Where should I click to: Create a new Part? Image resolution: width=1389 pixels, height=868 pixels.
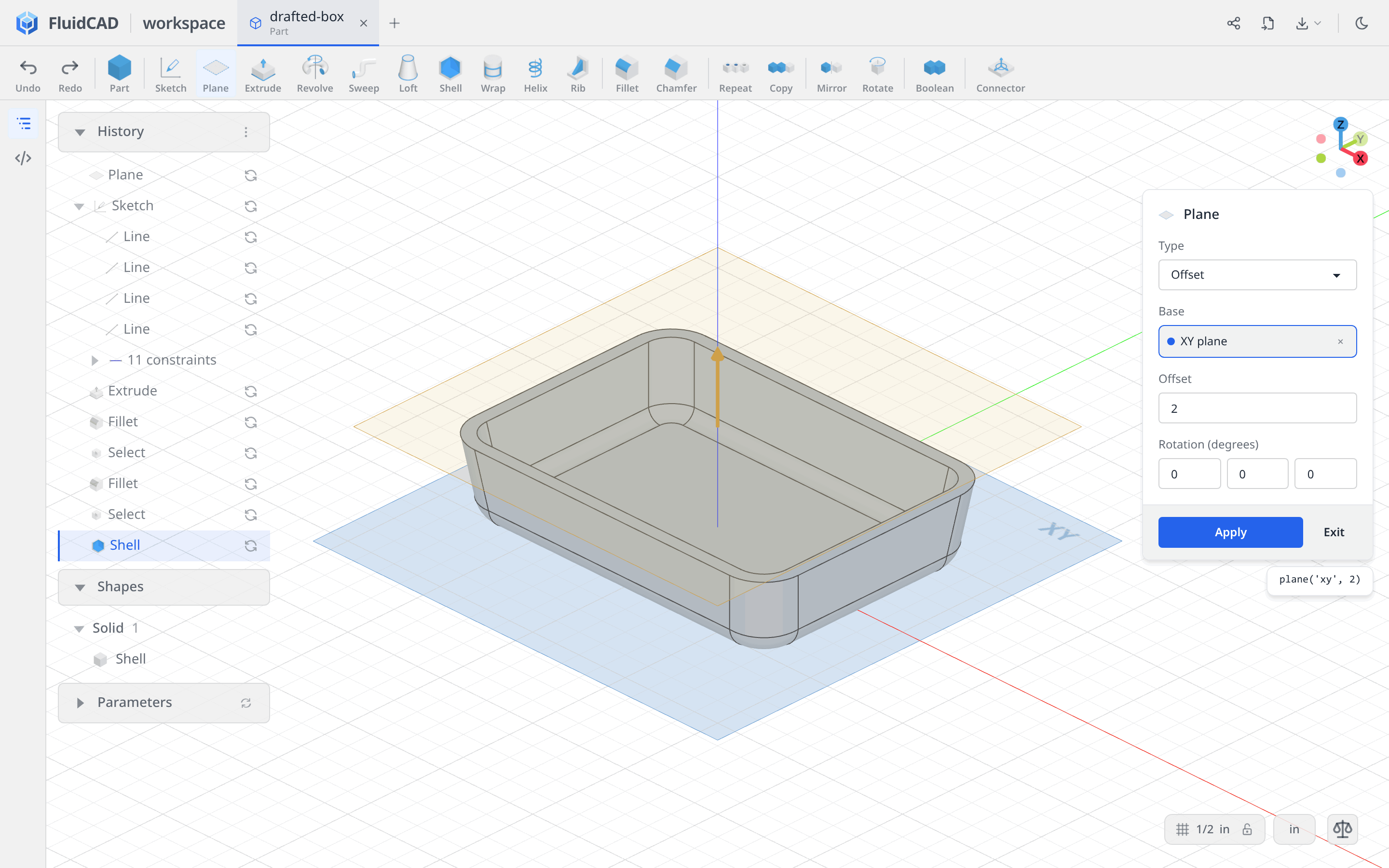click(x=120, y=74)
